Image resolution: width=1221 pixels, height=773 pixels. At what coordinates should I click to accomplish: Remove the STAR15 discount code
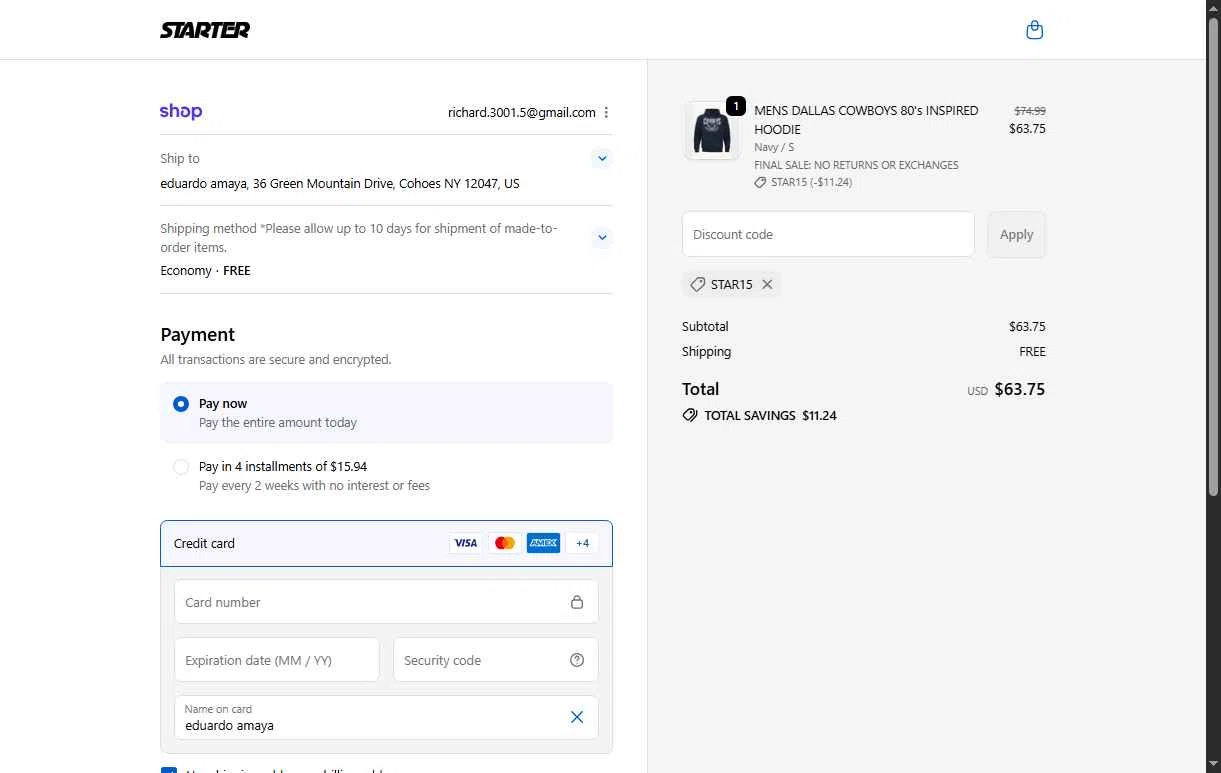click(x=767, y=284)
